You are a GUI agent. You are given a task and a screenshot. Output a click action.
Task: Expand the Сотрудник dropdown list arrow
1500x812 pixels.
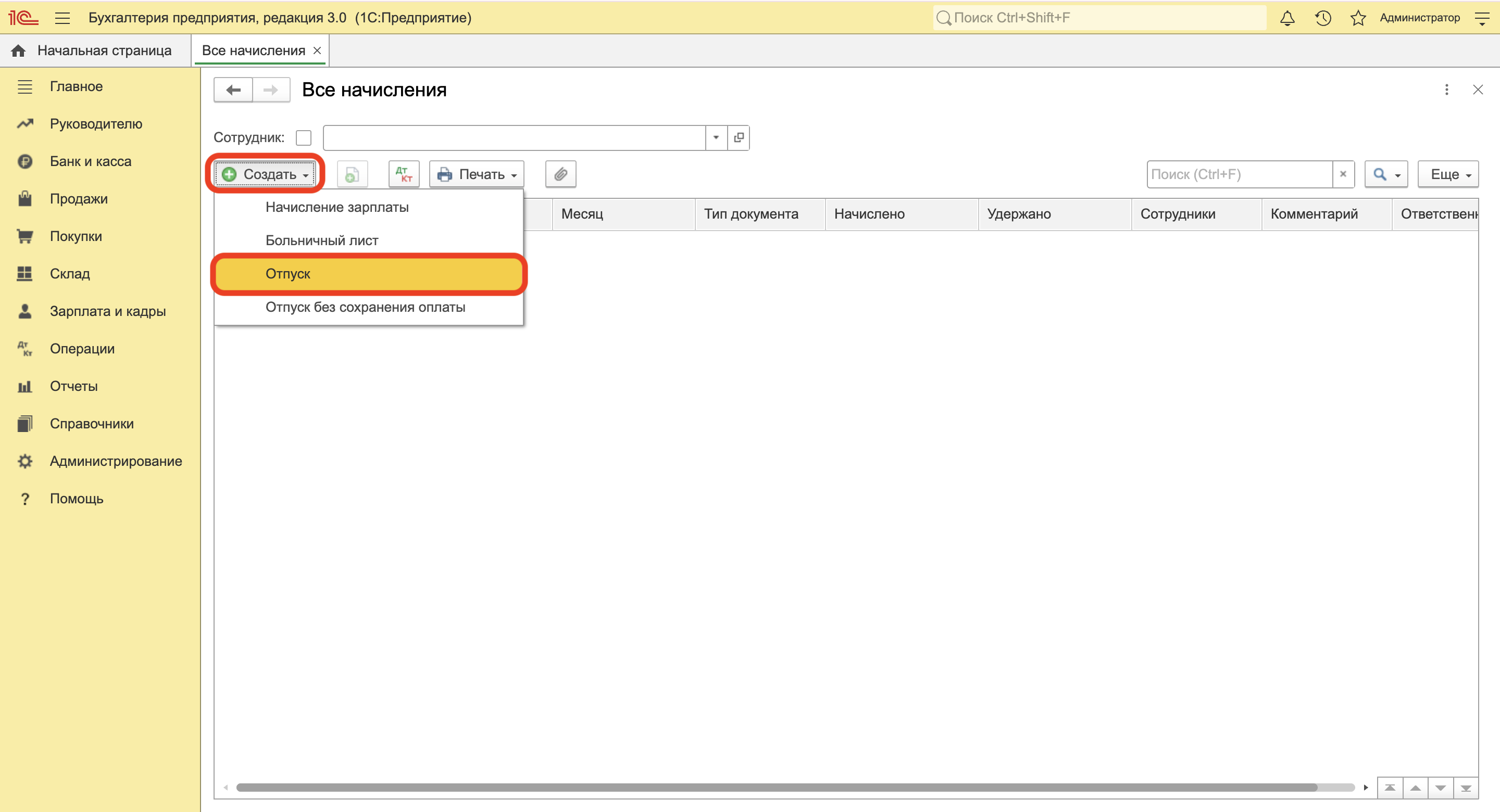click(x=716, y=137)
